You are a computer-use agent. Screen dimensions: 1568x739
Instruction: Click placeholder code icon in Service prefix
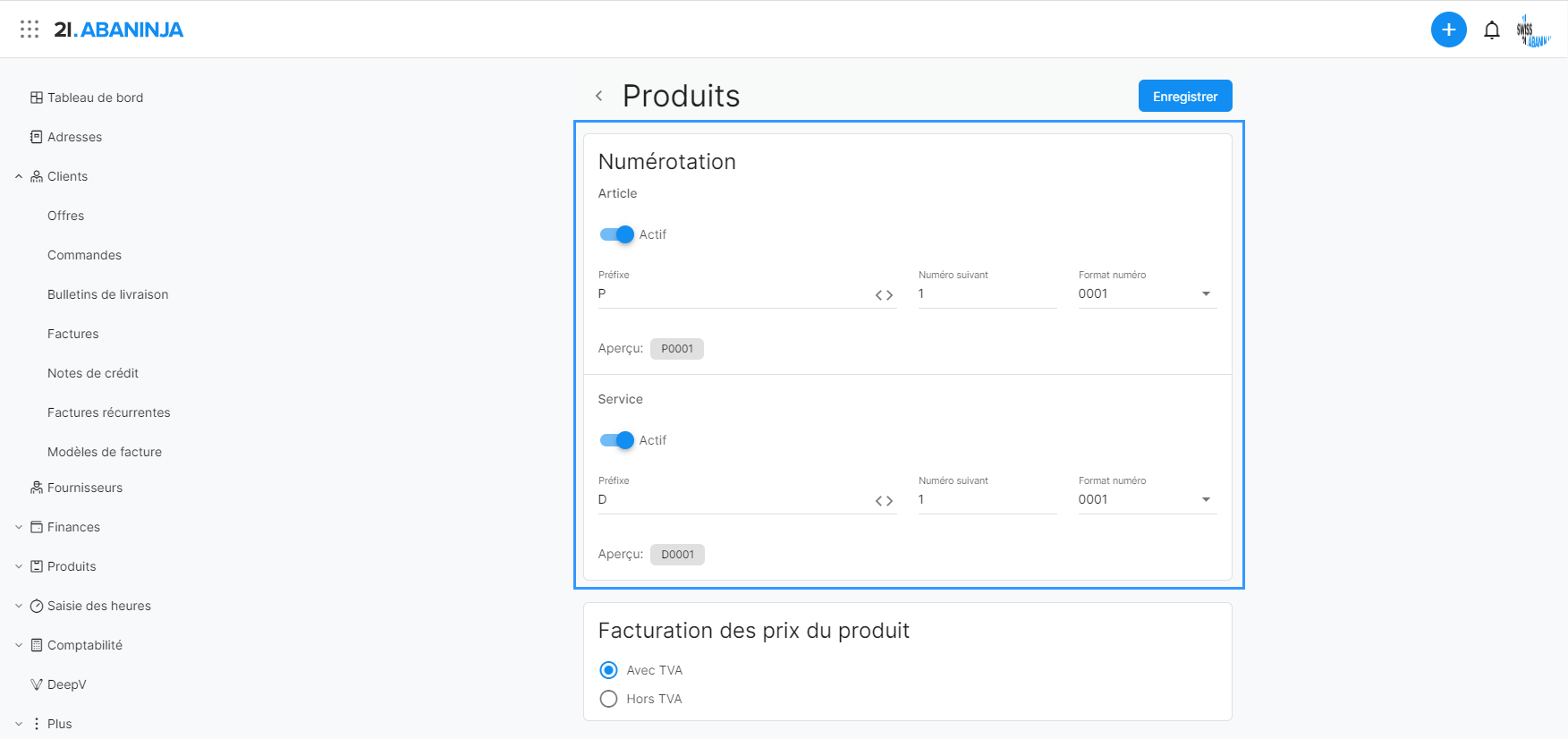click(x=884, y=501)
